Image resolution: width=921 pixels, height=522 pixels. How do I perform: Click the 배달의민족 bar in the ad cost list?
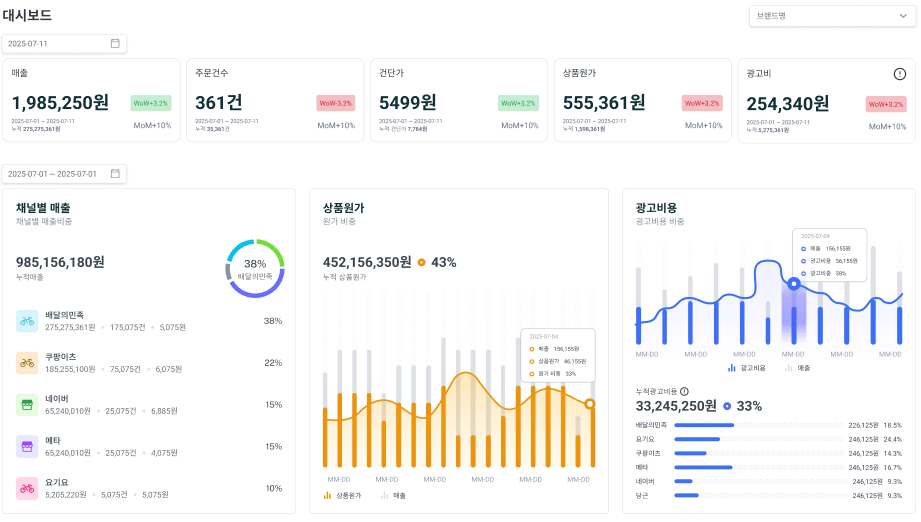tap(704, 425)
